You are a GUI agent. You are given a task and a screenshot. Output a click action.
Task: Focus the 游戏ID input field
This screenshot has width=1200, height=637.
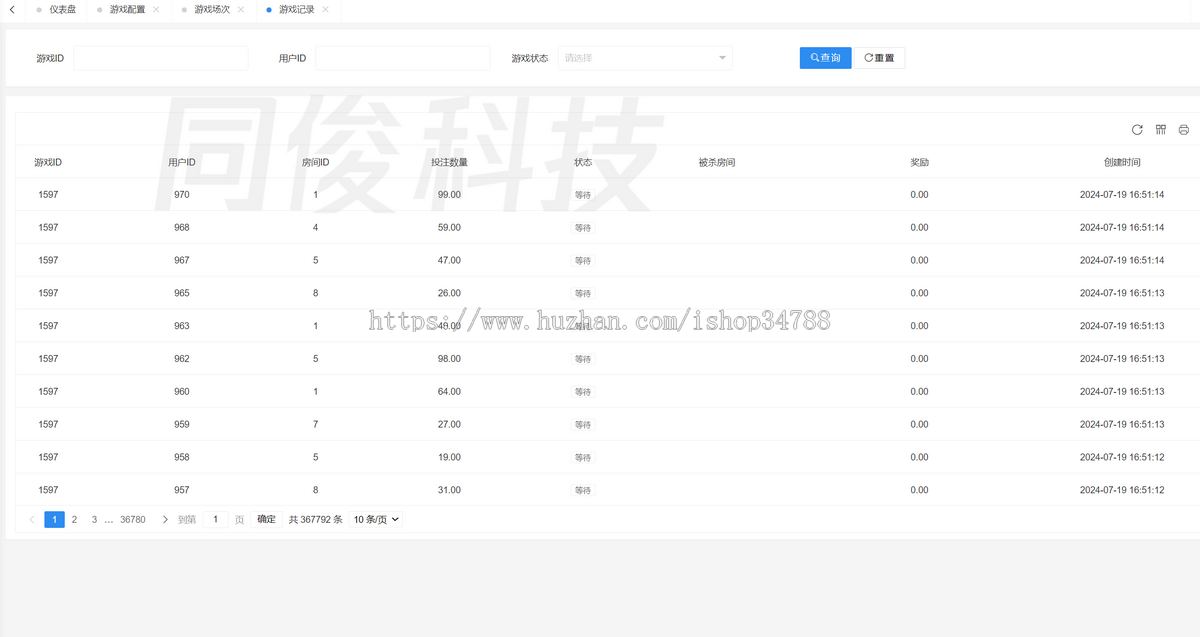click(161, 58)
